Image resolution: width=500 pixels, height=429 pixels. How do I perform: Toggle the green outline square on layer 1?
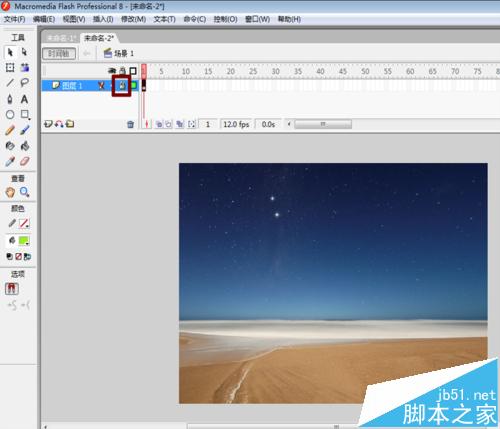pyautogui.click(x=133, y=86)
